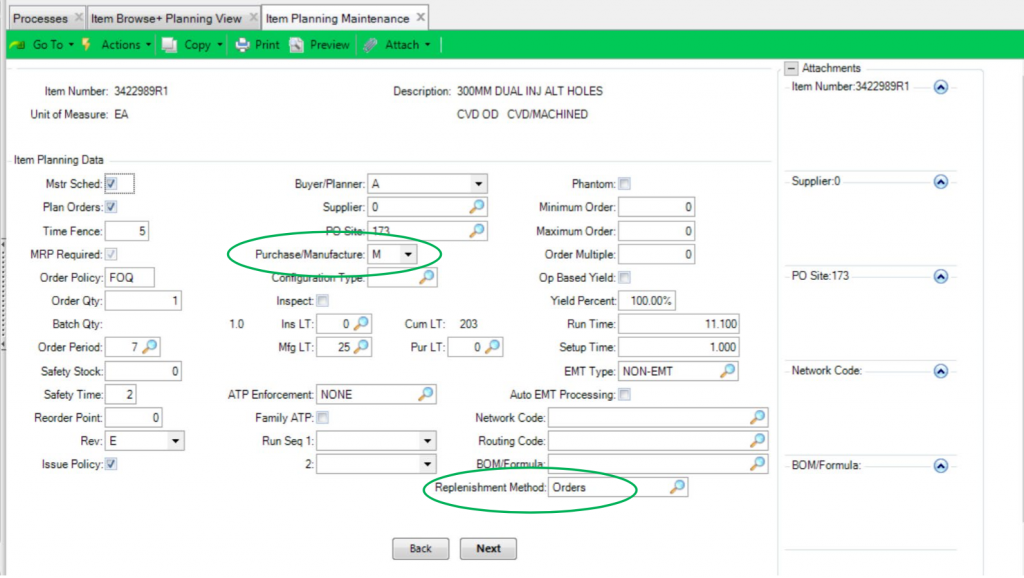Uncheck the Plan Orders checkbox
1024x578 pixels.
coord(113,206)
